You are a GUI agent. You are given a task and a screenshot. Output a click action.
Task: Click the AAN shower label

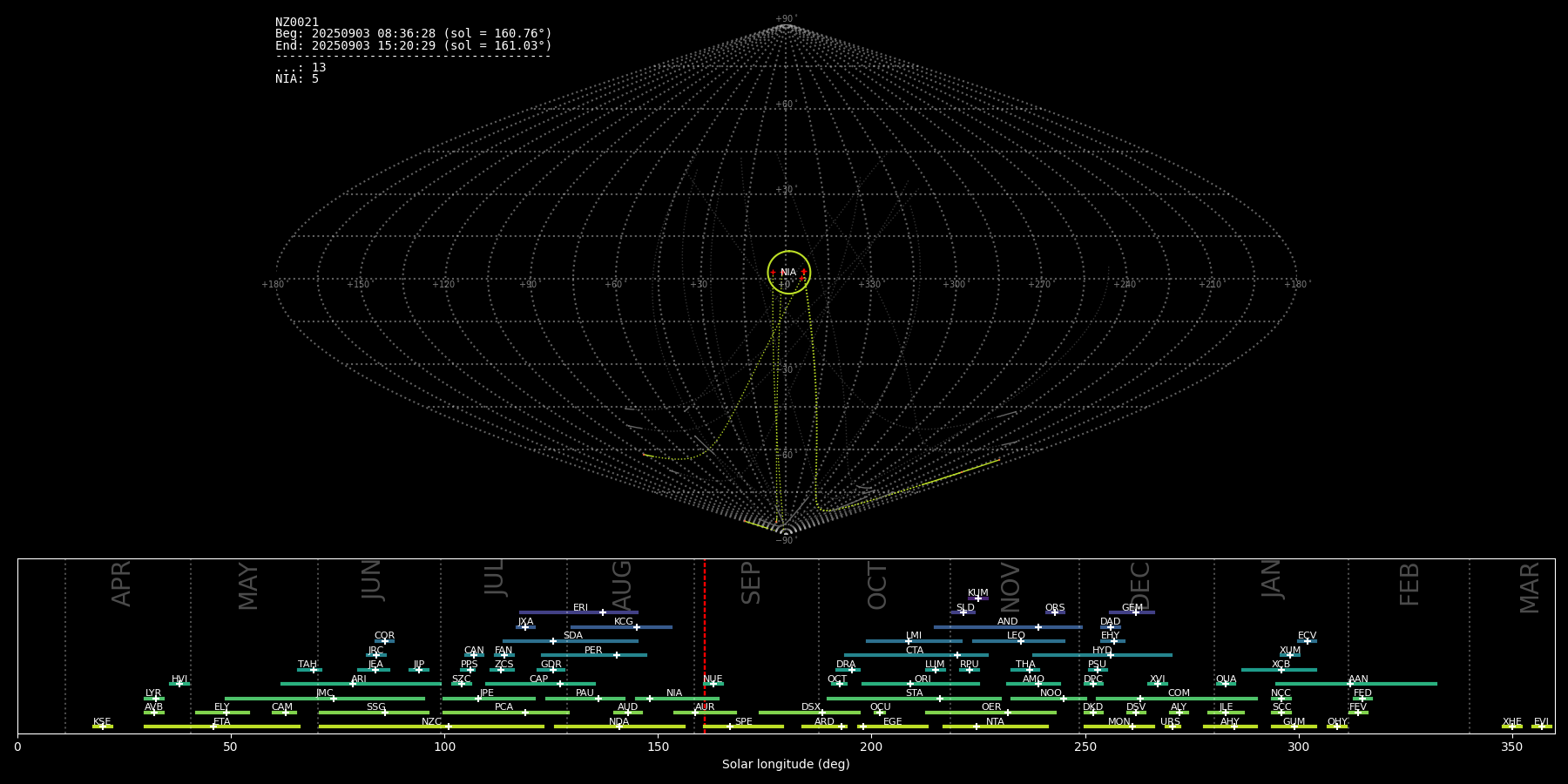1358,679
